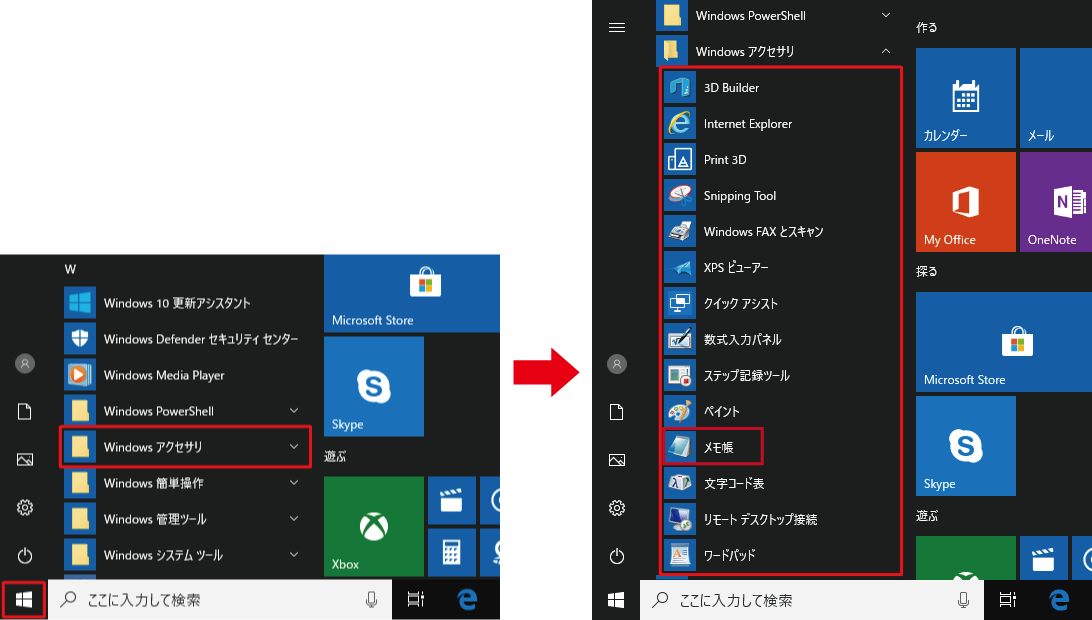Focus the right taskbar search box
Image resolution: width=1092 pixels, height=620 pixels.
811,600
